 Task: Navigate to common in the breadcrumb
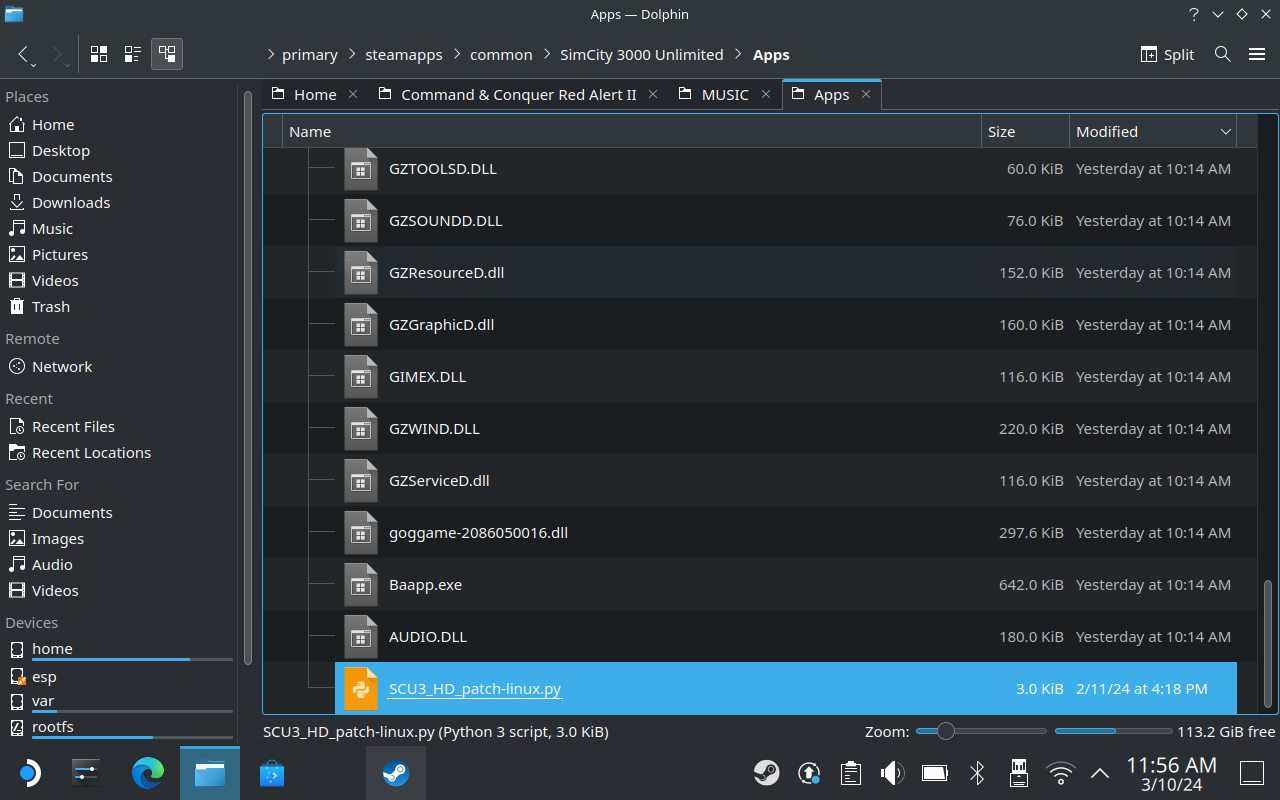(x=501, y=54)
